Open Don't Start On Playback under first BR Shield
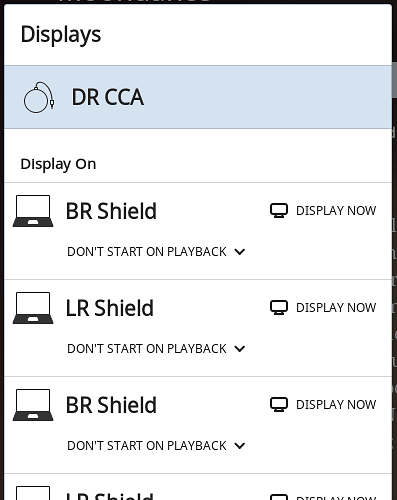Image resolution: width=397 pixels, height=500 pixels. click(x=147, y=252)
